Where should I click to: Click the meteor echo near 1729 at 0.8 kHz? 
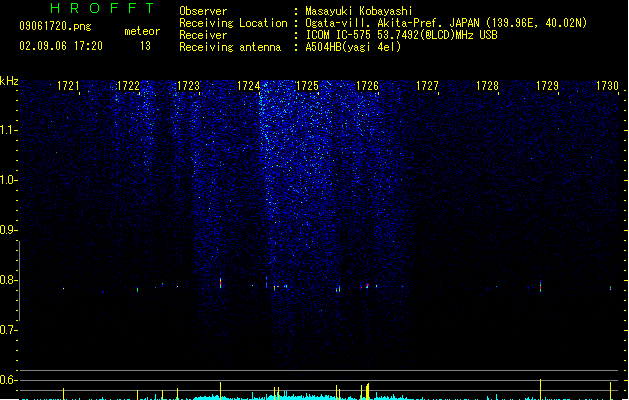point(540,286)
